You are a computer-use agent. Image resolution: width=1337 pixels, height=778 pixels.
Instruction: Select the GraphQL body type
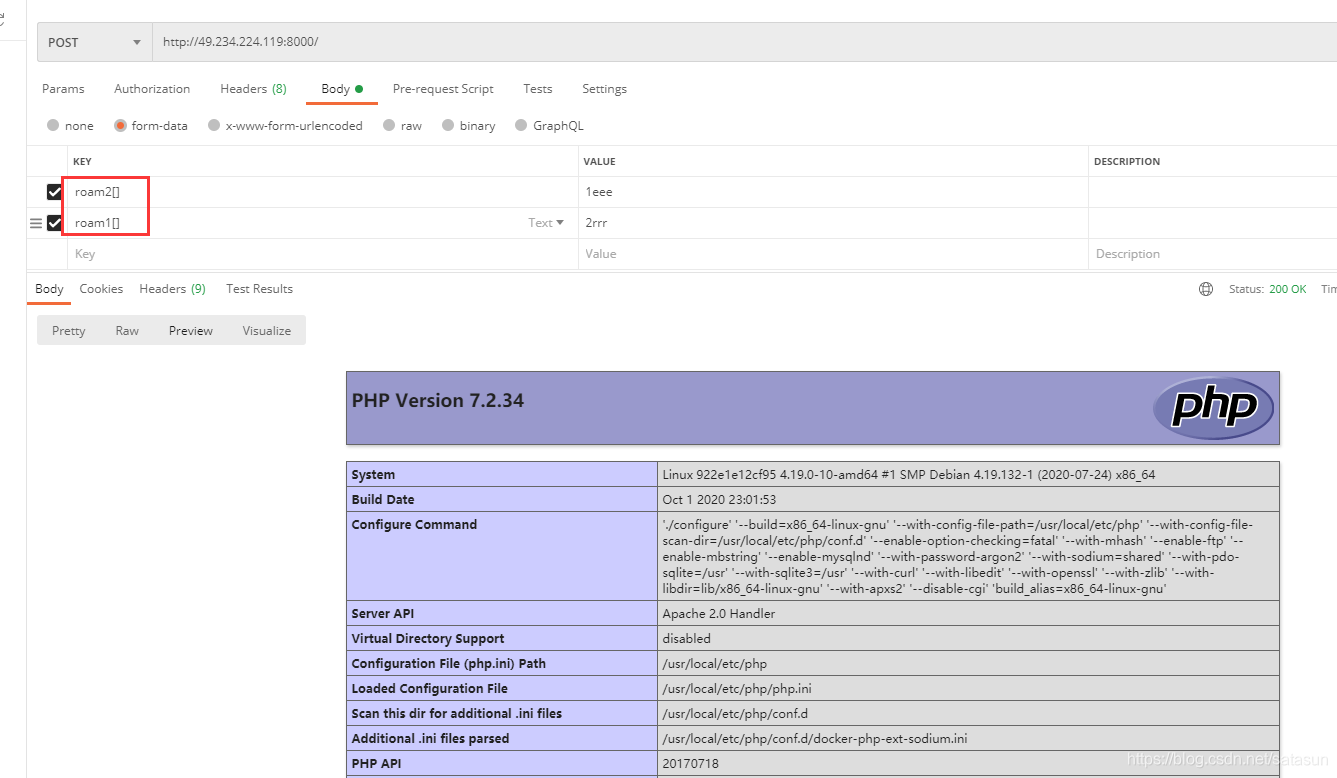(549, 126)
